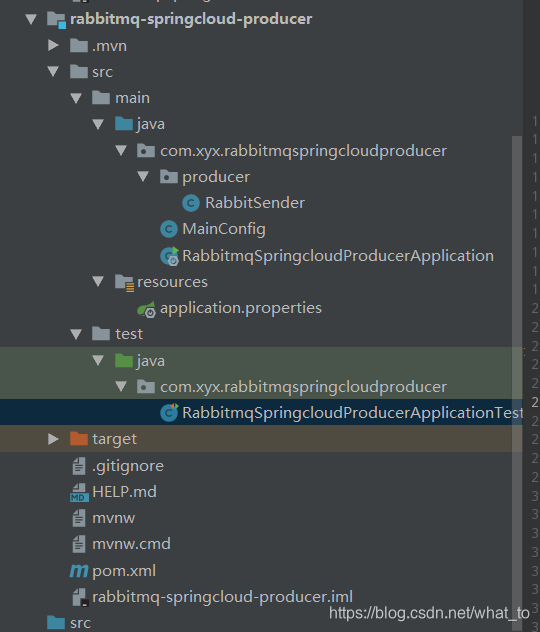This screenshot has width=540, height=632.
Task: Open the .gitignore file
Action: (128, 466)
